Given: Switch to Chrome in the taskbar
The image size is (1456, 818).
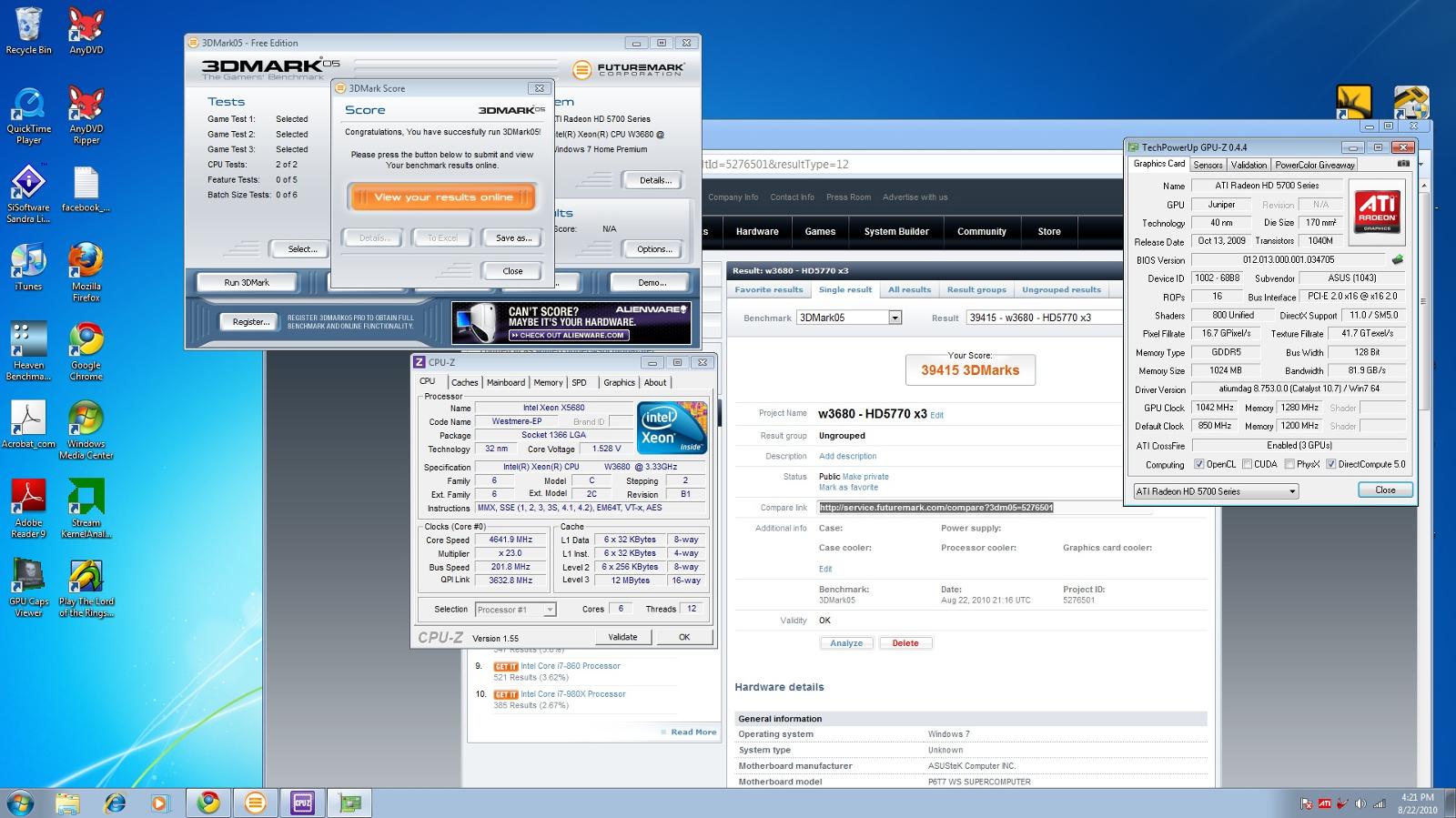Looking at the screenshot, I should 209,803.
